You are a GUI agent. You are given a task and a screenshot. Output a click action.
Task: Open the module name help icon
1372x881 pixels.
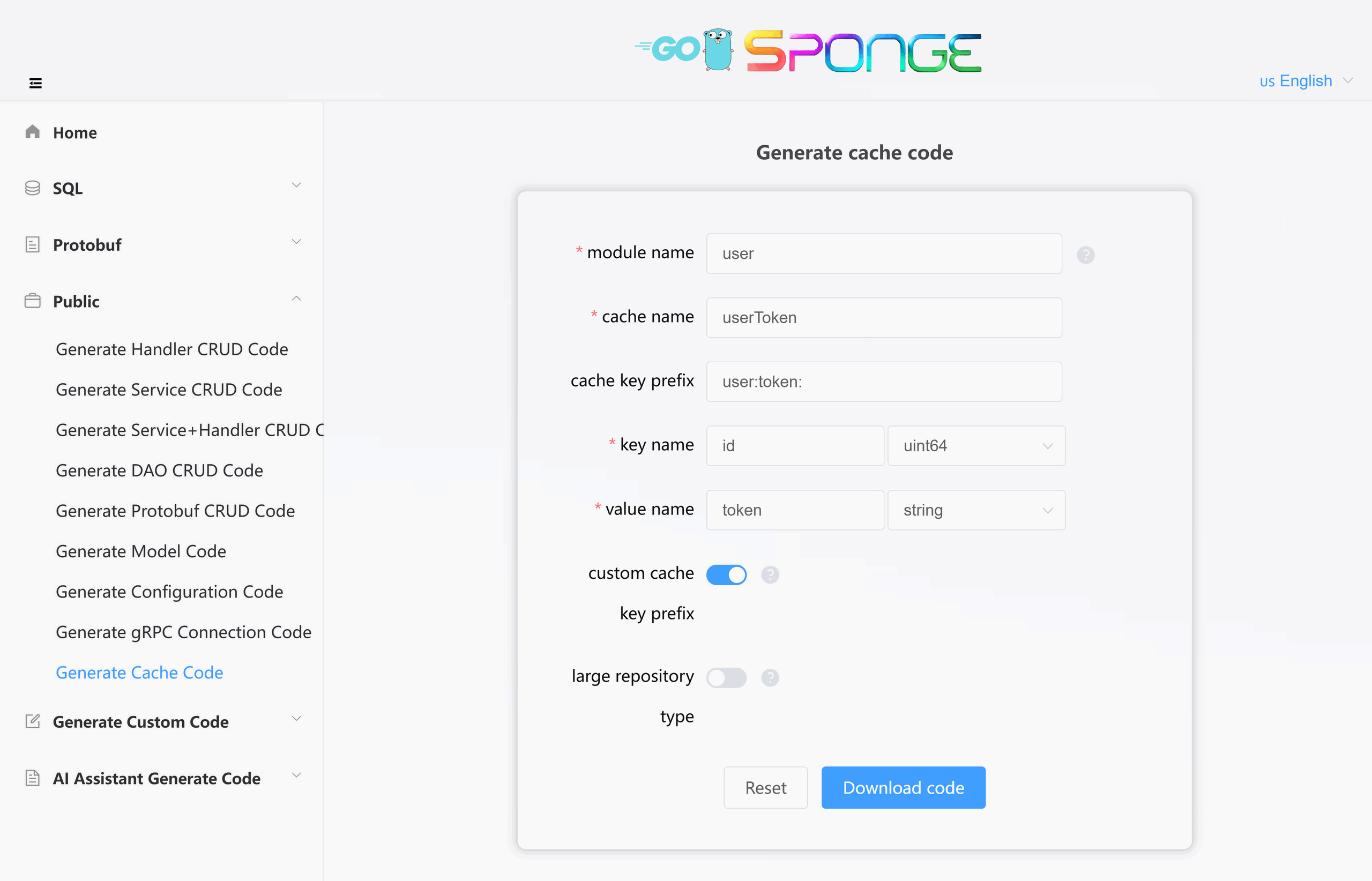(1085, 255)
